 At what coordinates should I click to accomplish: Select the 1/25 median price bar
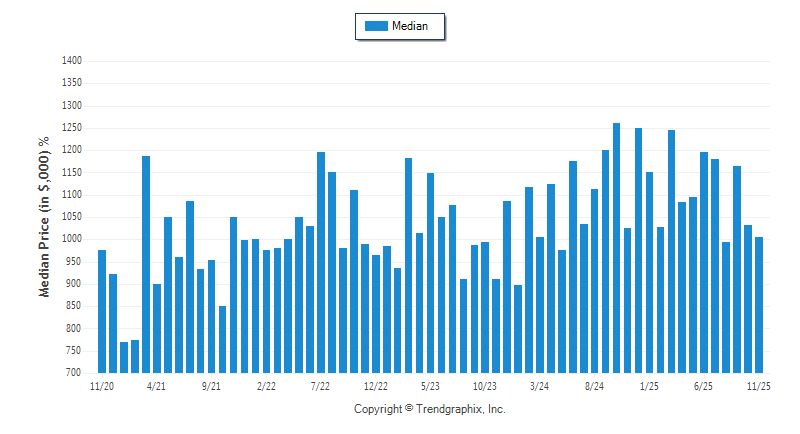[x=650, y=272]
